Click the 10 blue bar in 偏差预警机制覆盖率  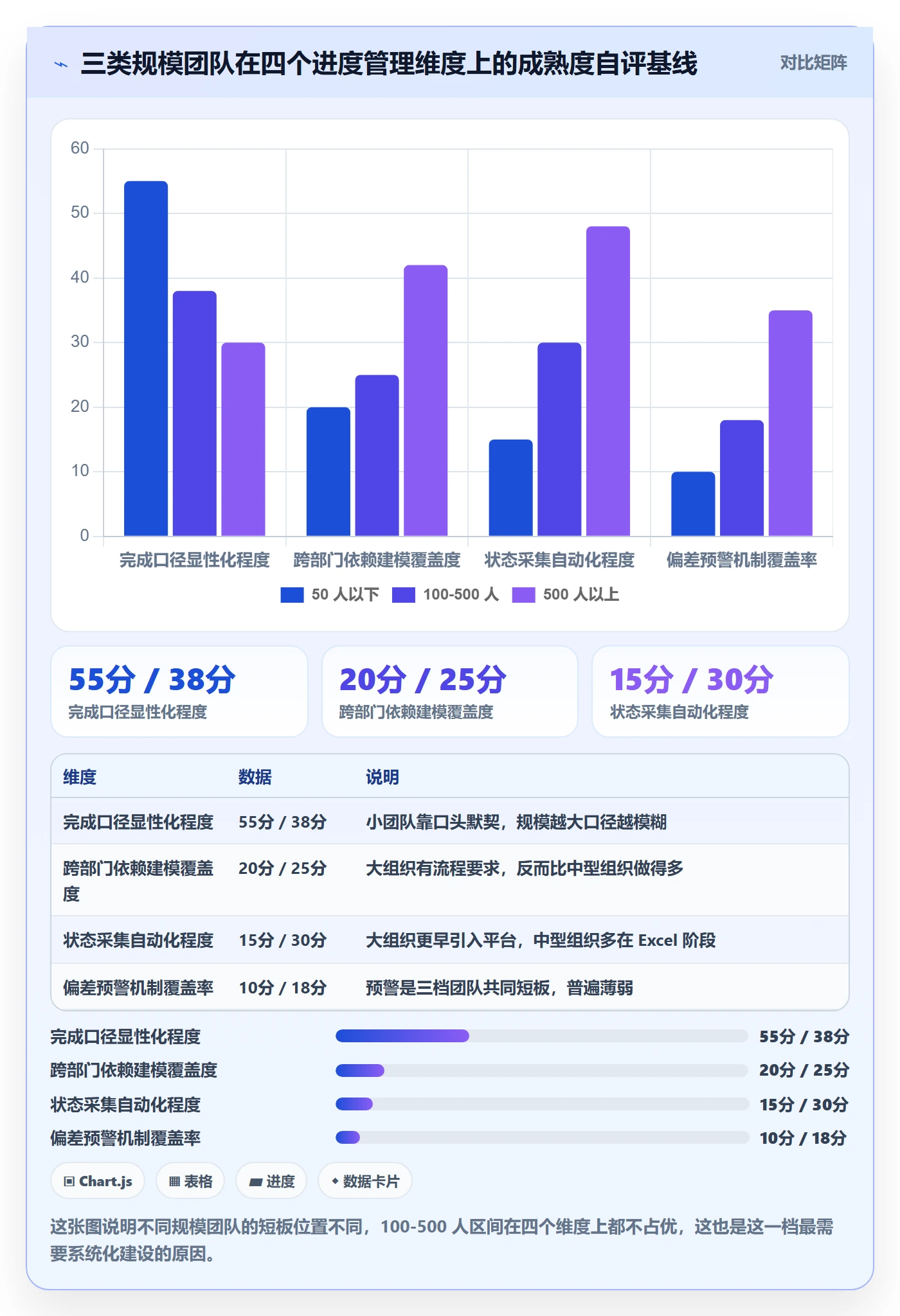(693, 504)
